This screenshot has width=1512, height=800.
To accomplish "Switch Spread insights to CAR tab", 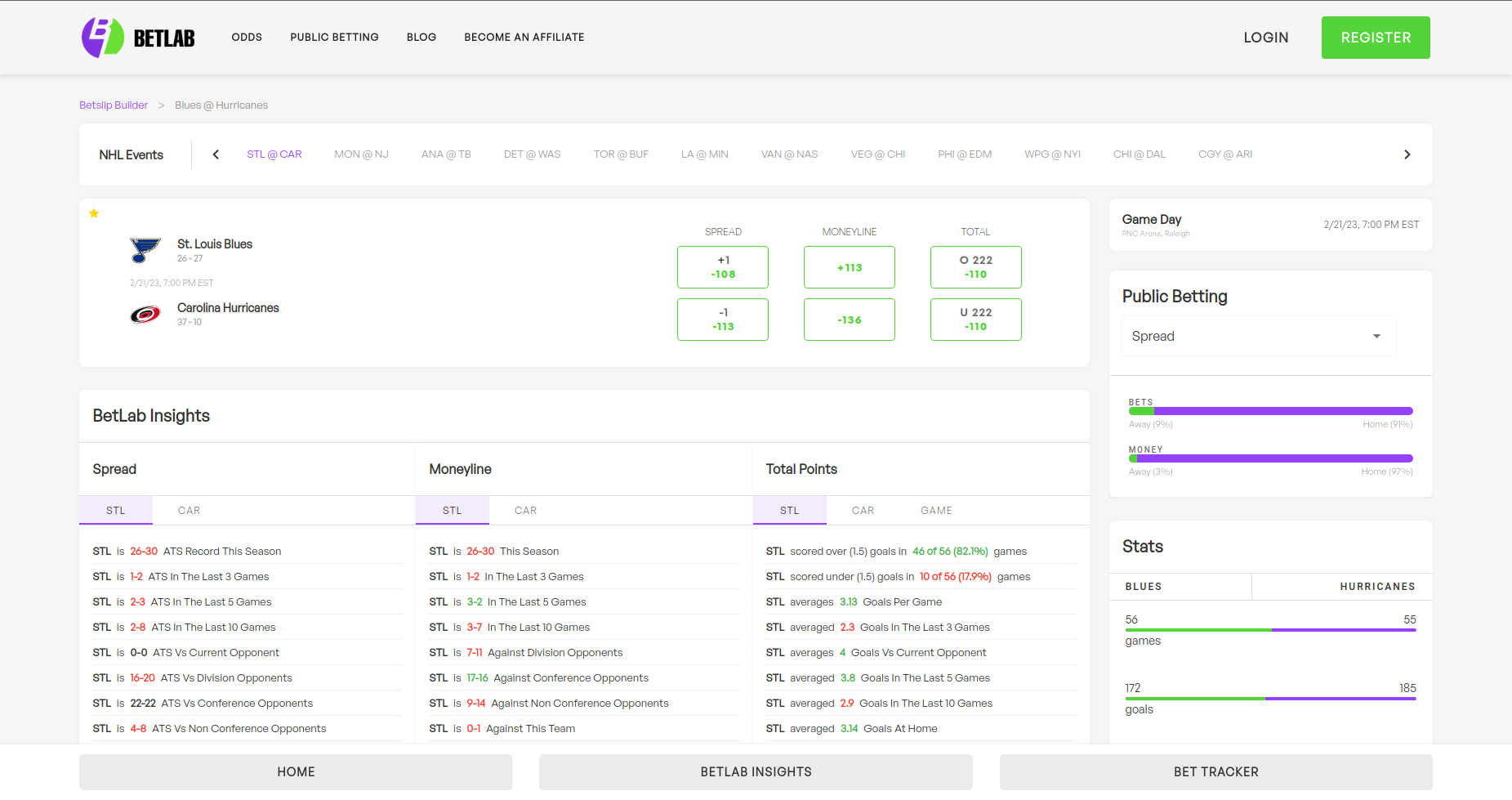I will (190, 511).
